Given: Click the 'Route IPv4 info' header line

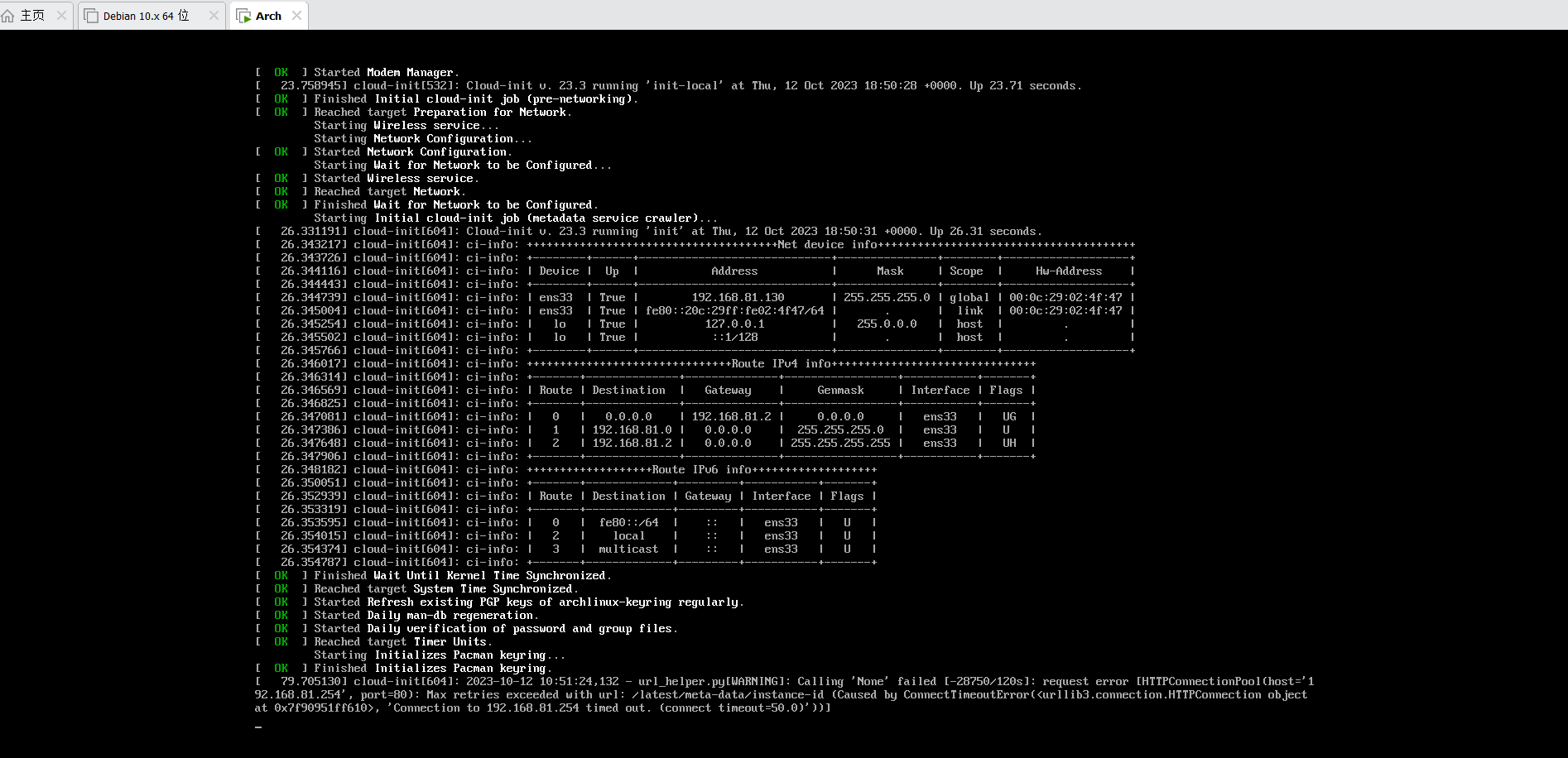Looking at the screenshot, I should click(x=781, y=364).
